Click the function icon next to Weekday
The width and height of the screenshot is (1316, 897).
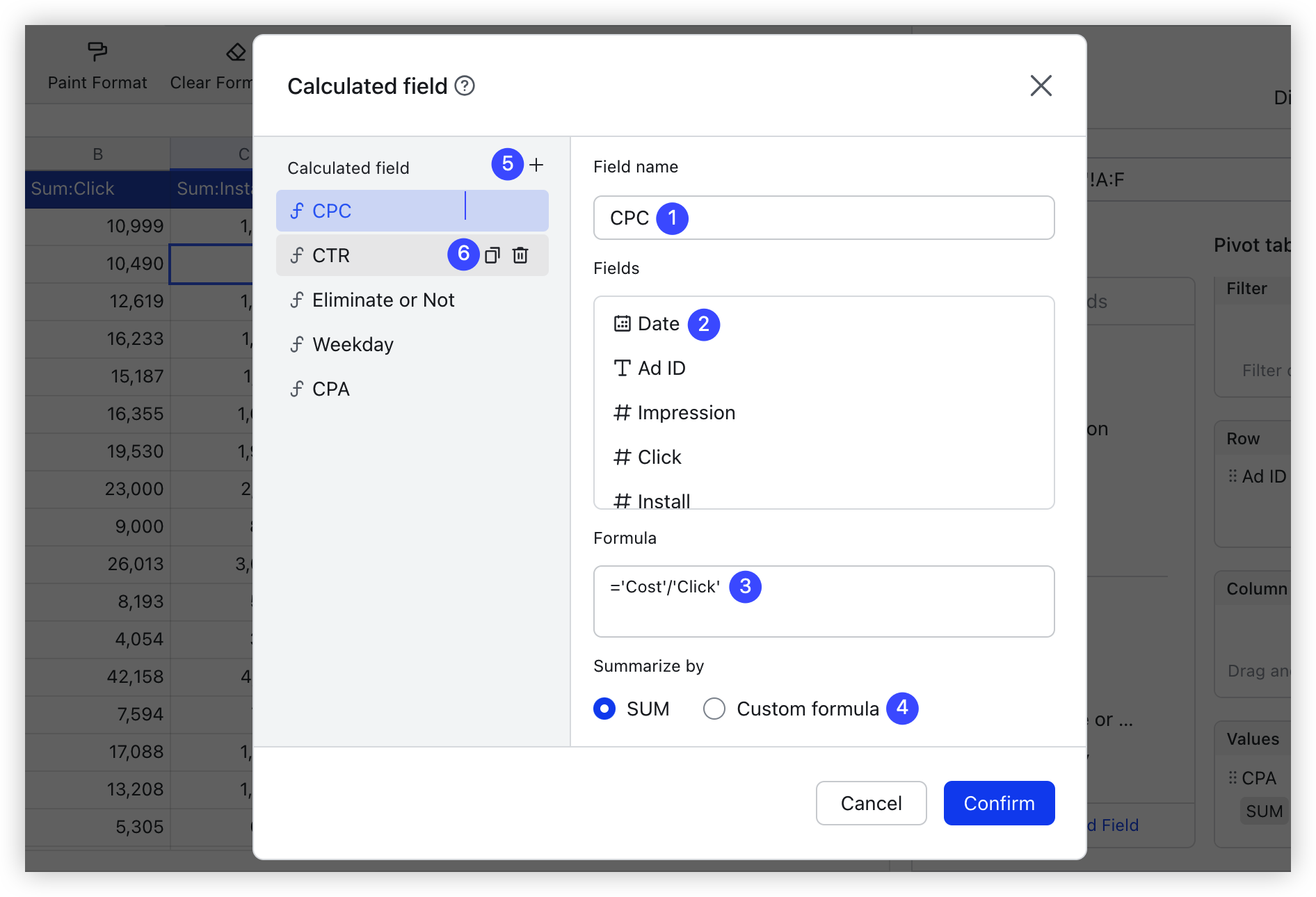click(298, 344)
